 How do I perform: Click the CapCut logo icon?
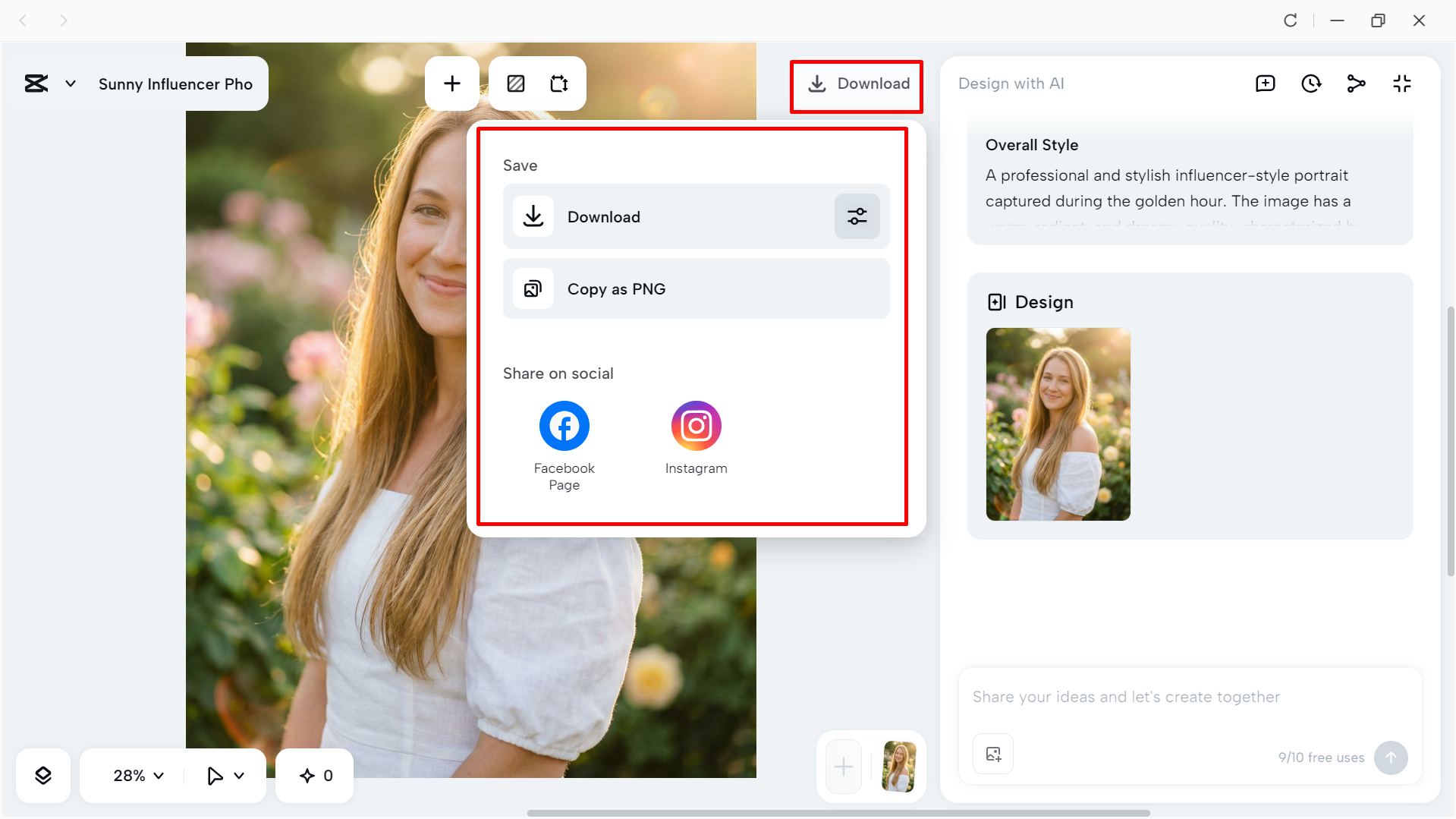[x=36, y=83]
